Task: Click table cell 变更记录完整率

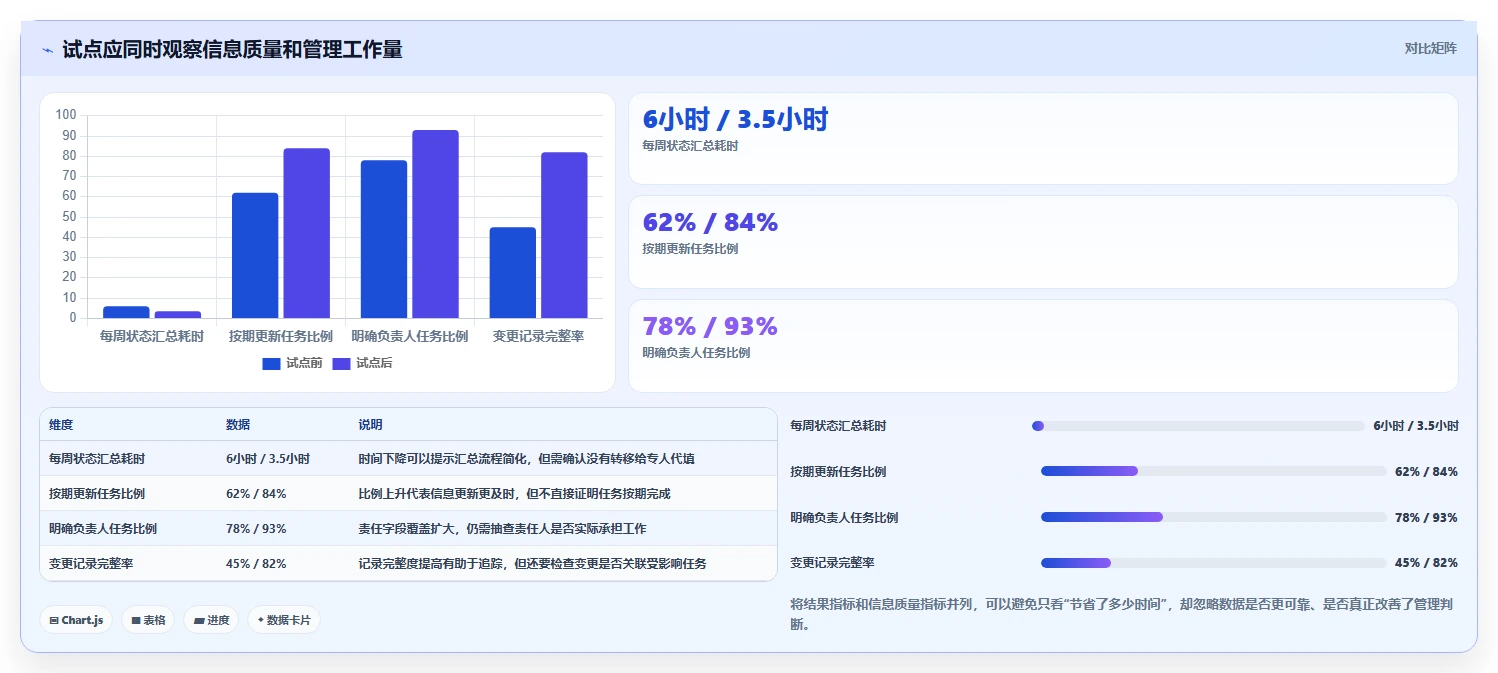Action: (x=91, y=564)
